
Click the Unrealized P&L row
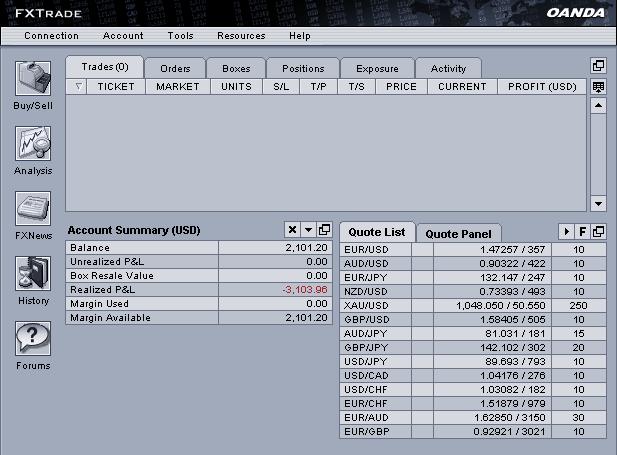point(199,262)
